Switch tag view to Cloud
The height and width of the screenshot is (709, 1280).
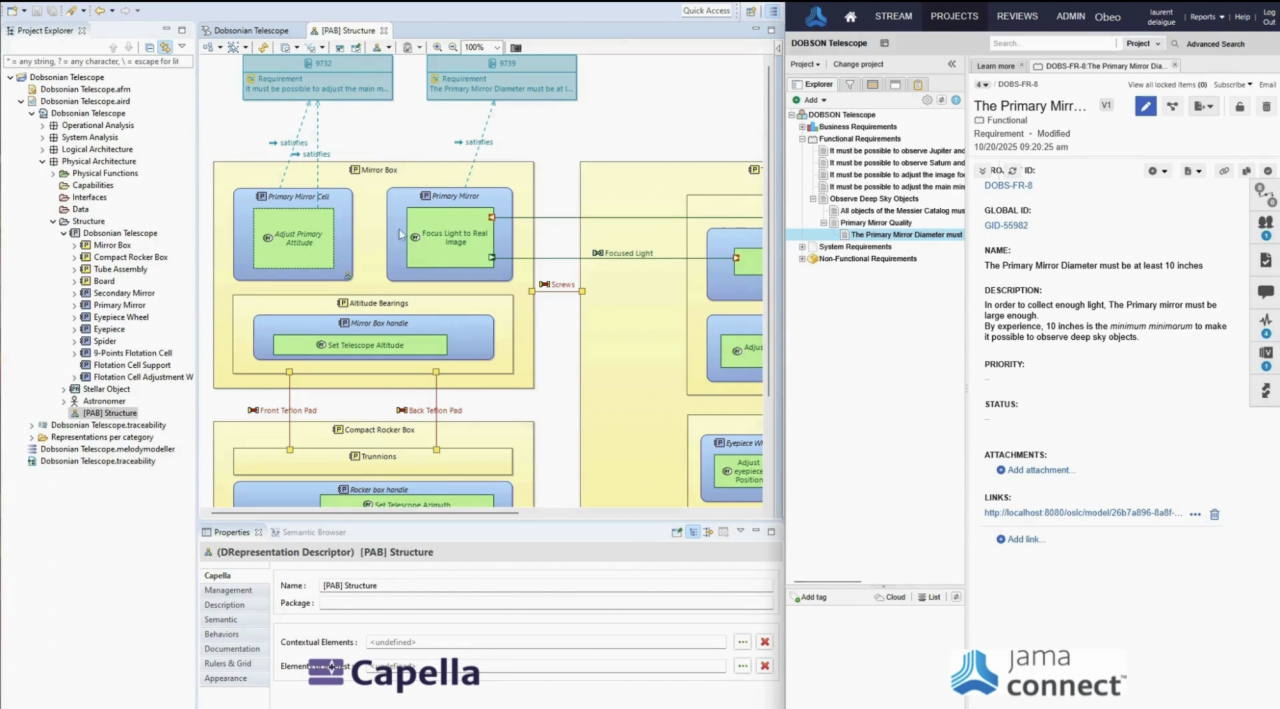click(x=889, y=597)
